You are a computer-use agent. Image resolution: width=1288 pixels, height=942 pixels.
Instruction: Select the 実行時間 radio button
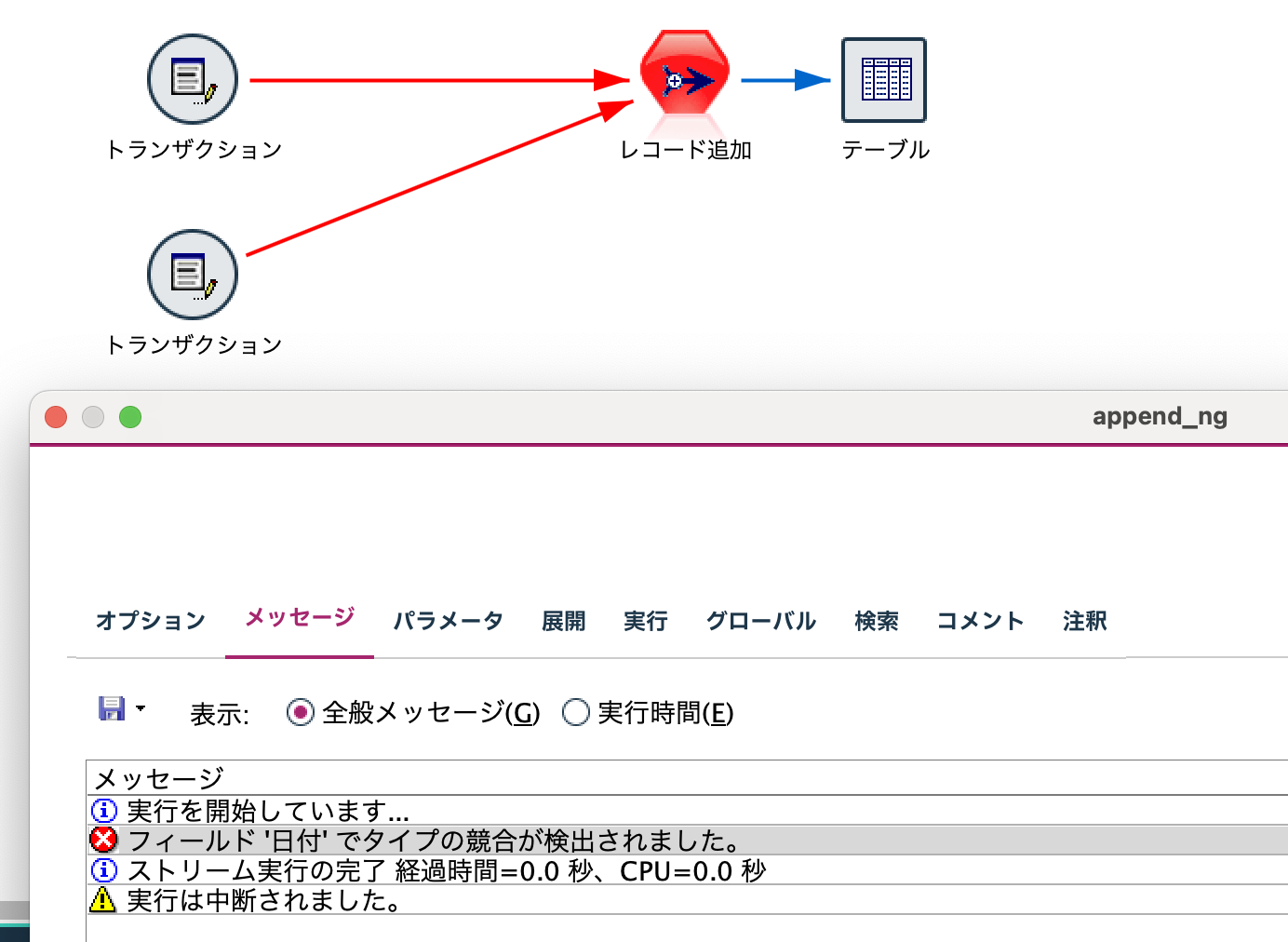coord(575,712)
